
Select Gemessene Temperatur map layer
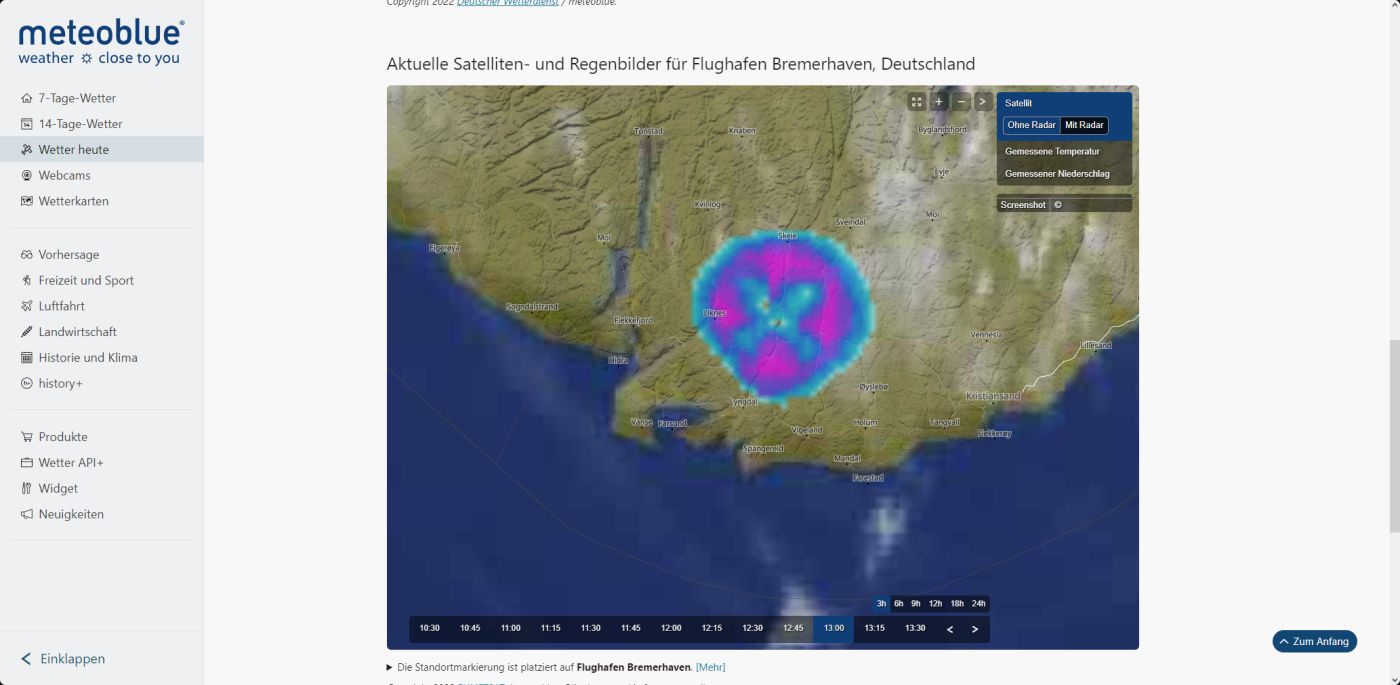(1052, 152)
